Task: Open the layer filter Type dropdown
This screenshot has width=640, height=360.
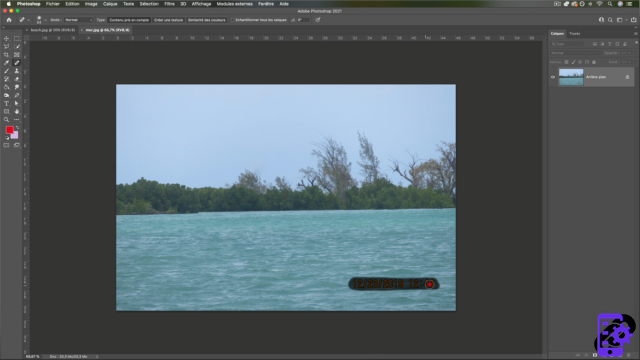Action: tap(569, 44)
